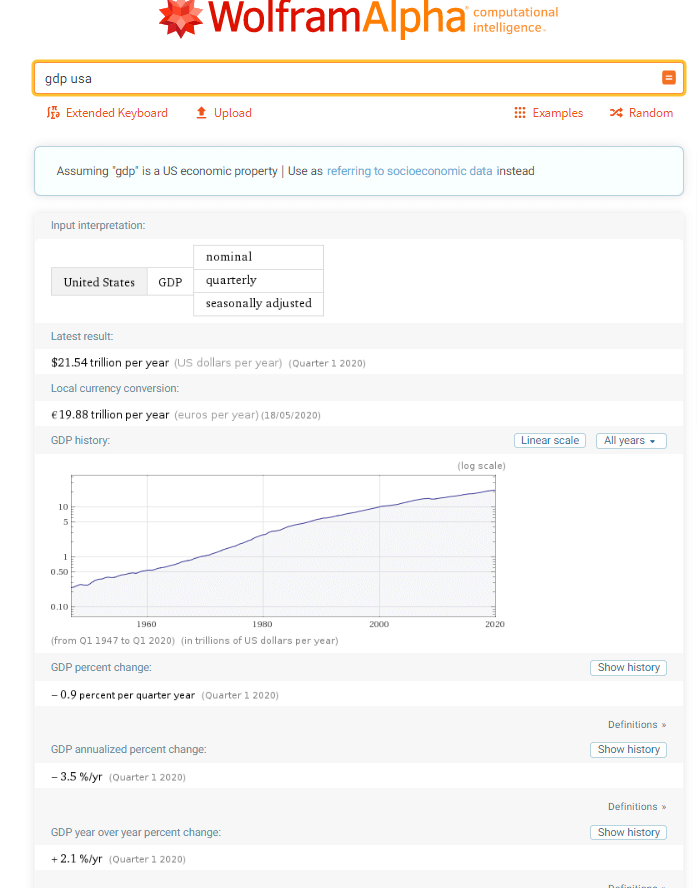Click the WolframAlpha wordmark text
This screenshot has width=697, height=888.
337,18
